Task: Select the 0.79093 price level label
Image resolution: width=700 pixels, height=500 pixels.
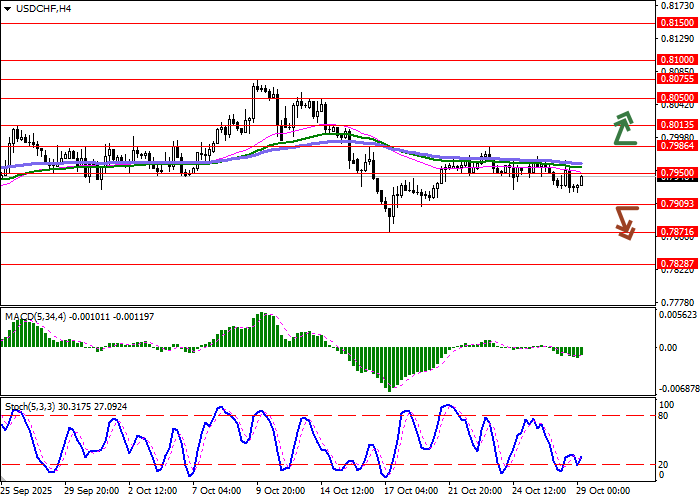Action: 678,204
